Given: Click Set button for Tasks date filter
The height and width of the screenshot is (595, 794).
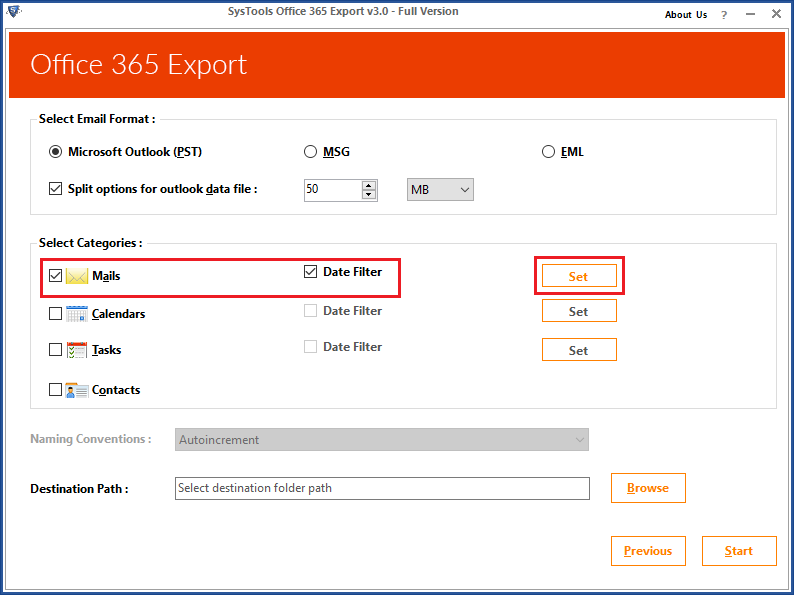Looking at the screenshot, I should [x=579, y=350].
